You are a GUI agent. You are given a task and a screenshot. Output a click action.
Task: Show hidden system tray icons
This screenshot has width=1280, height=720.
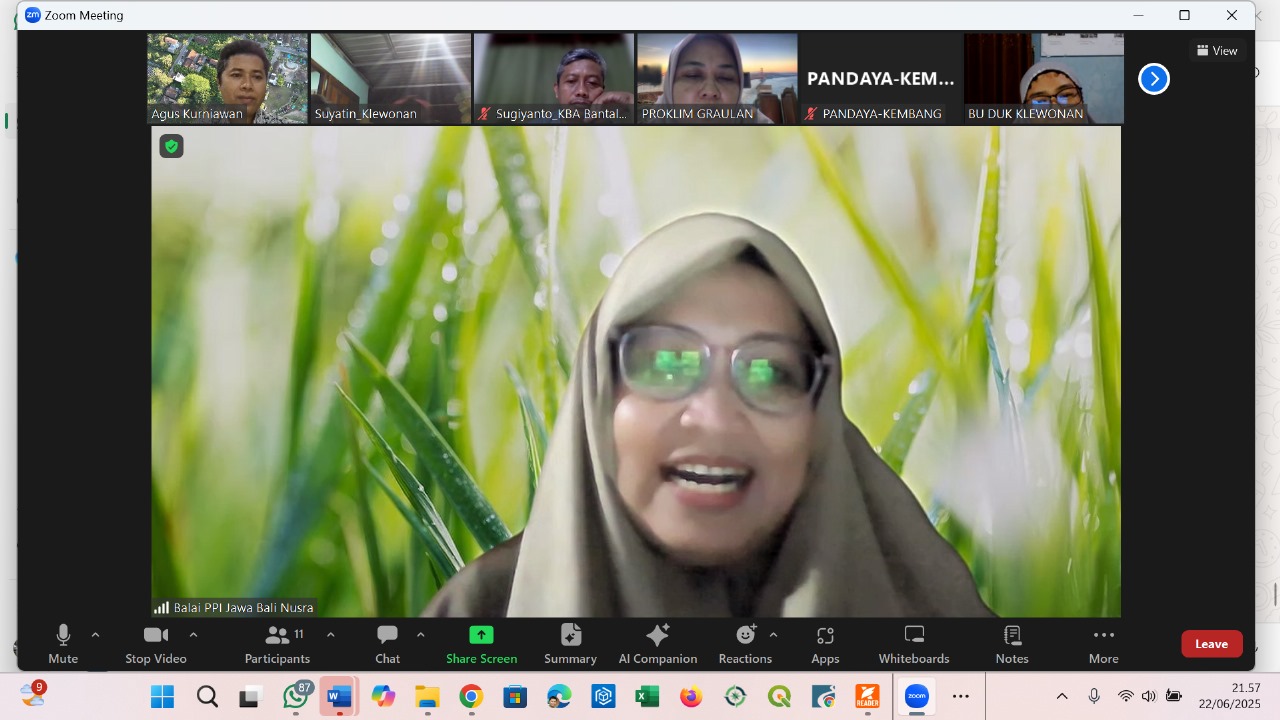[1062, 696]
